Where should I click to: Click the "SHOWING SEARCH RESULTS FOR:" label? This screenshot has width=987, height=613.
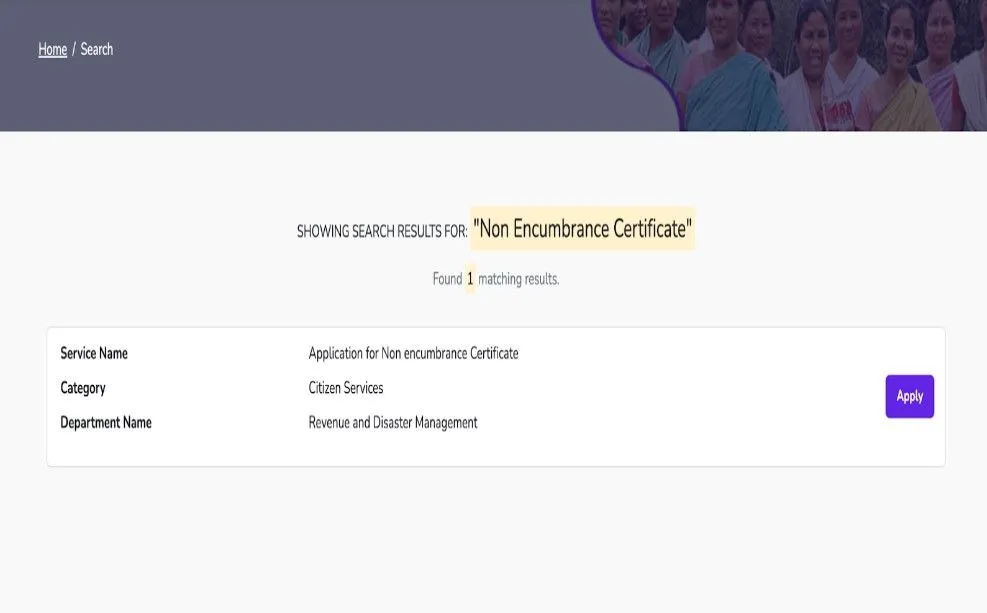382,232
